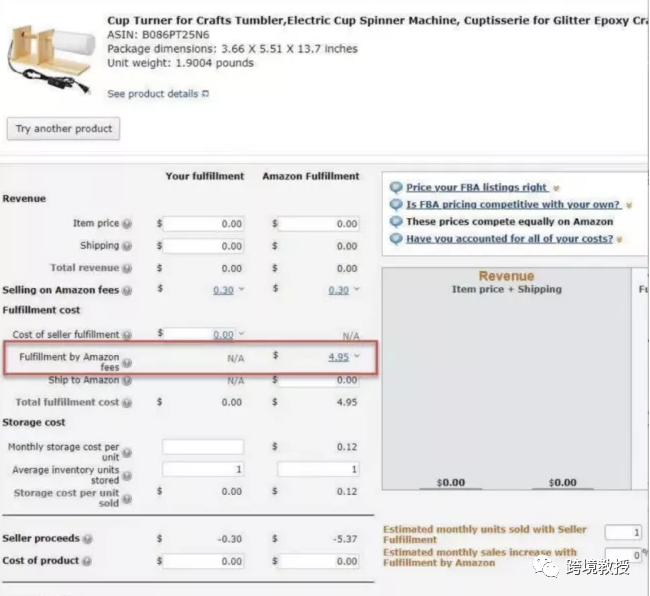Focus Your fulfillment Monthly storage cost field
The height and width of the screenshot is (596, 650).
point(203,447)
